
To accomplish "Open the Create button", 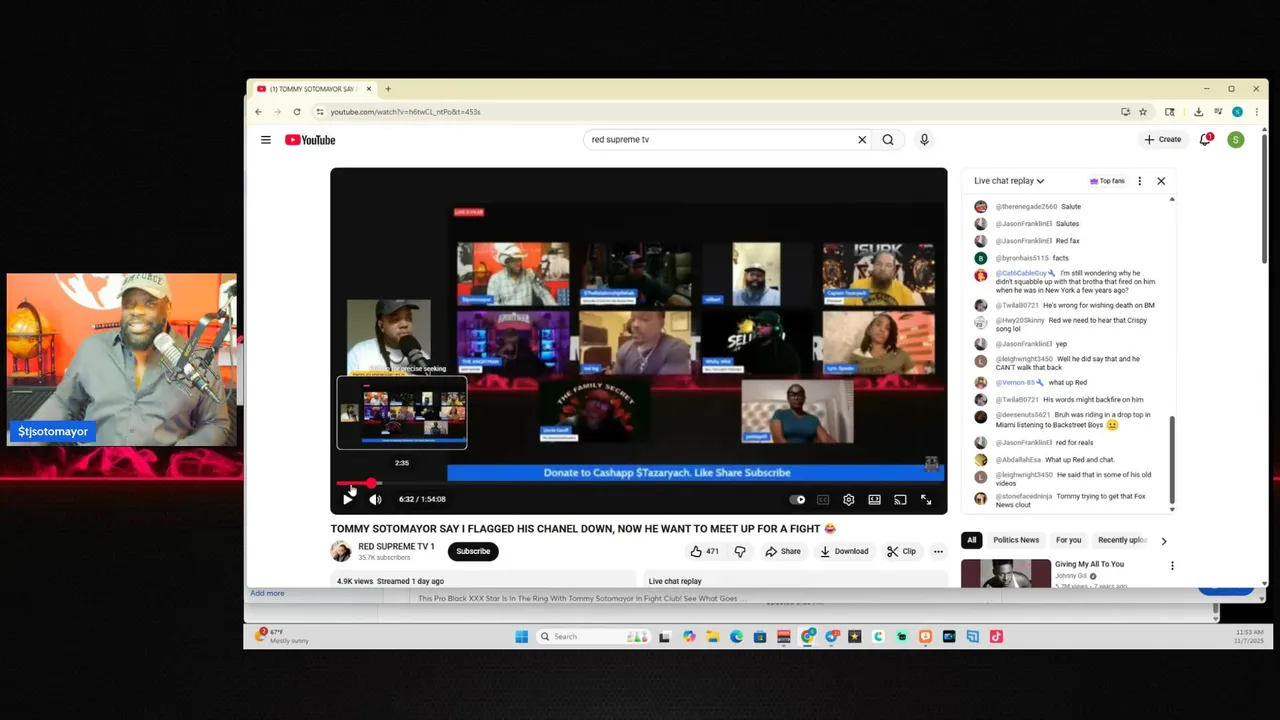I will (x=1163, y=140).
